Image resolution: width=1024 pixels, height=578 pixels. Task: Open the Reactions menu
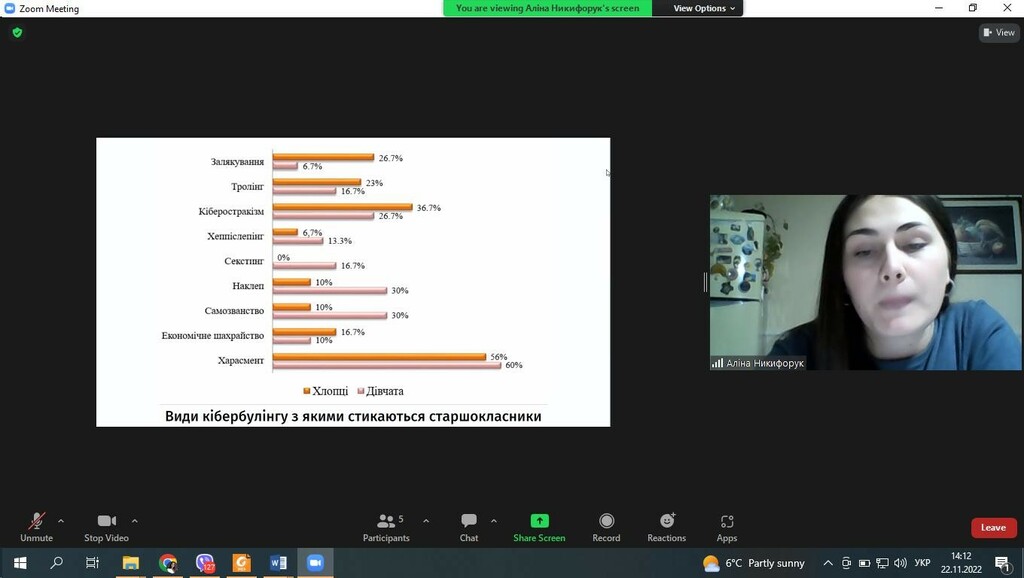(x=666, y=526)
